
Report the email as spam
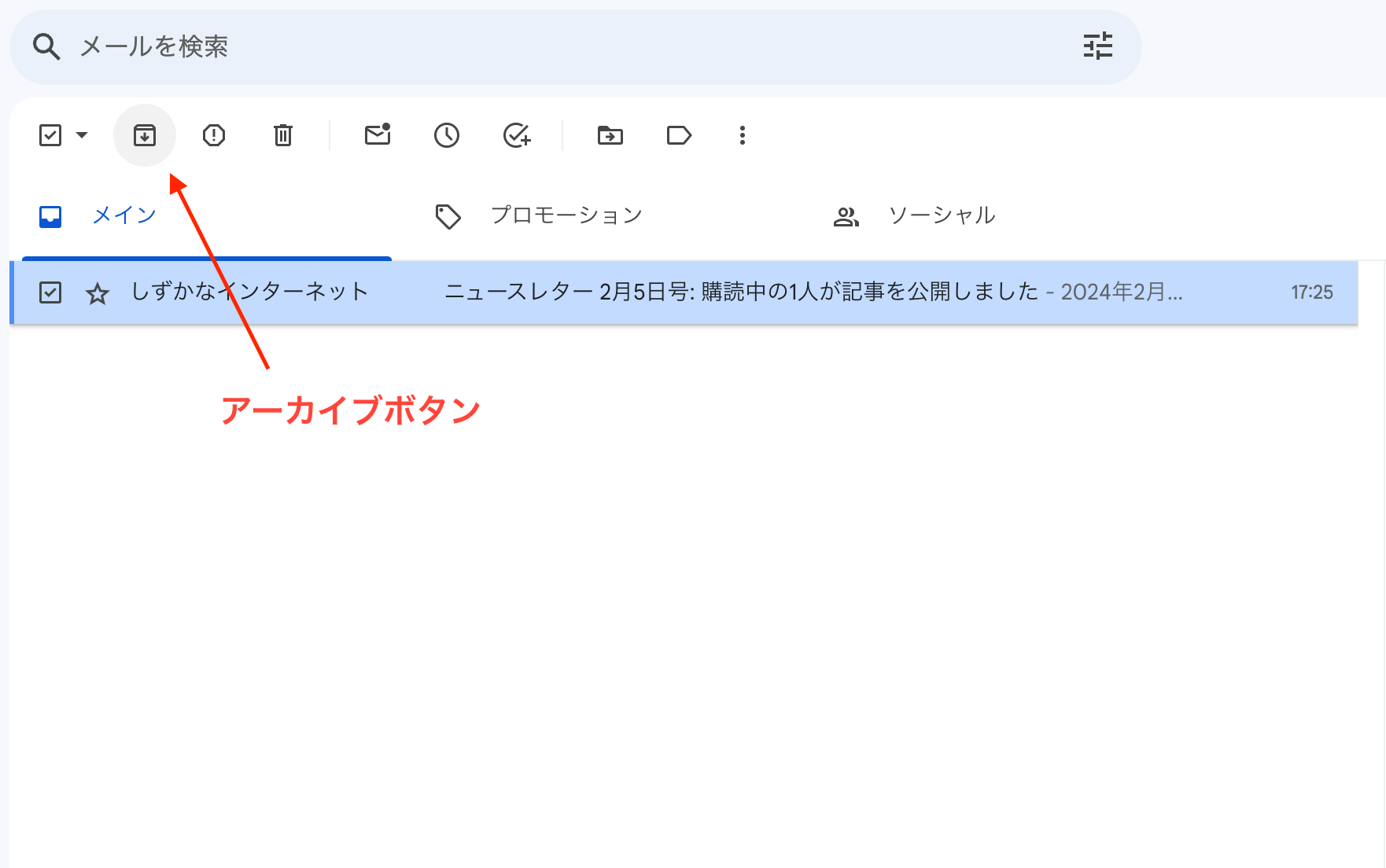[214, 135]
